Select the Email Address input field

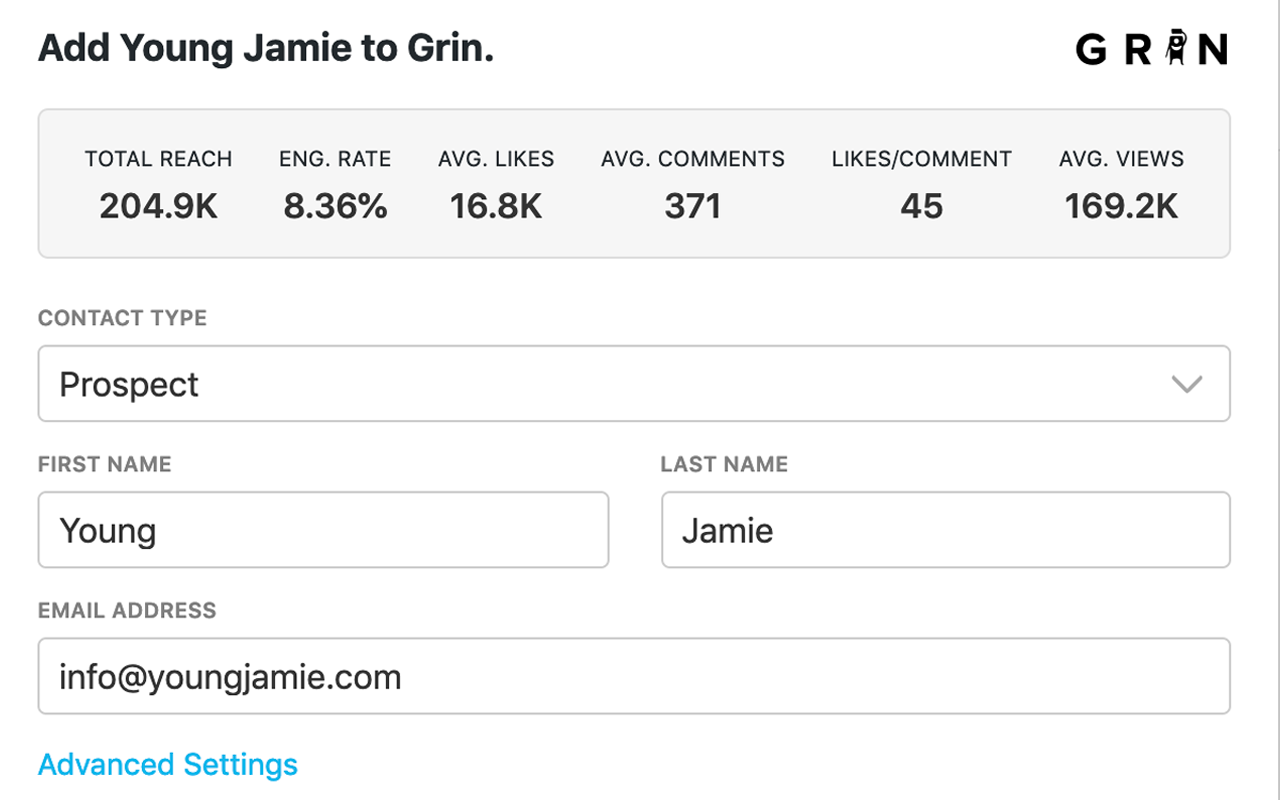634,676
